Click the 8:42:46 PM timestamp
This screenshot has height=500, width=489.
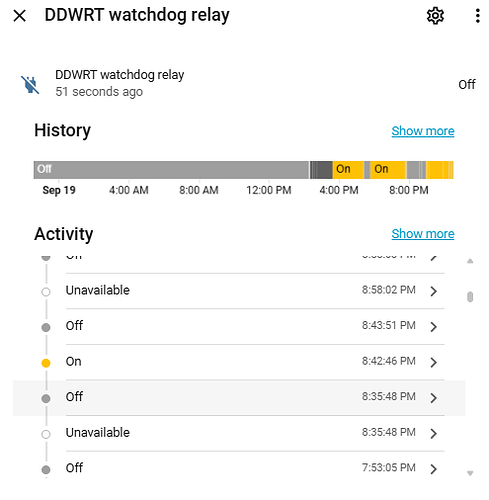[x=389, y=361]
